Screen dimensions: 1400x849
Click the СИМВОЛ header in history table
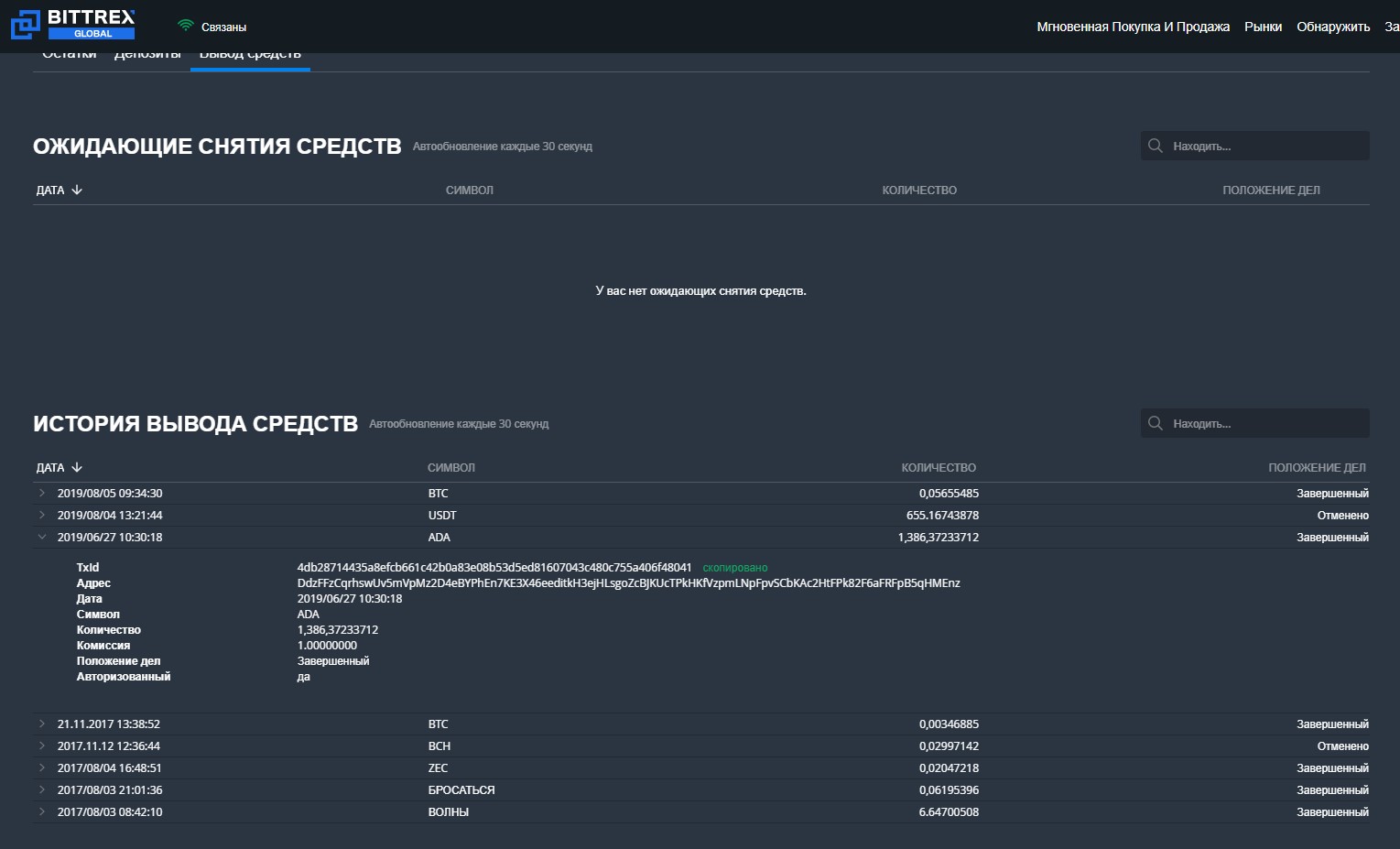pyautogui.click(x=451, y=467)
